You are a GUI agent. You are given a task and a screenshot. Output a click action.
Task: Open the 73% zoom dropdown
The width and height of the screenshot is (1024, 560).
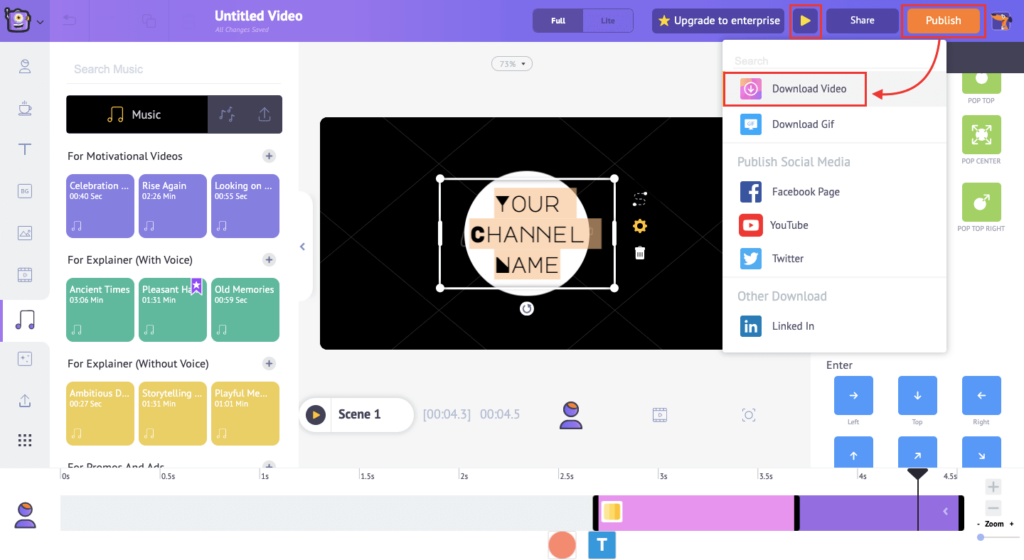coord(512,64)
